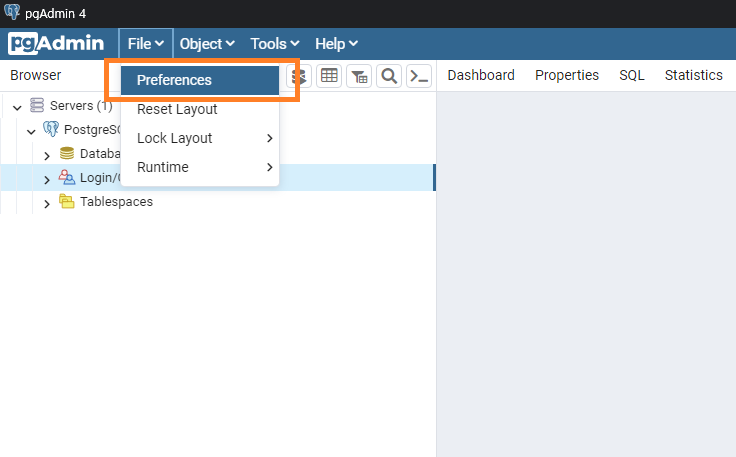Open the PSQL Tool terminal icon
Viewport: 736px width, 457px height.
pos(419,76)
